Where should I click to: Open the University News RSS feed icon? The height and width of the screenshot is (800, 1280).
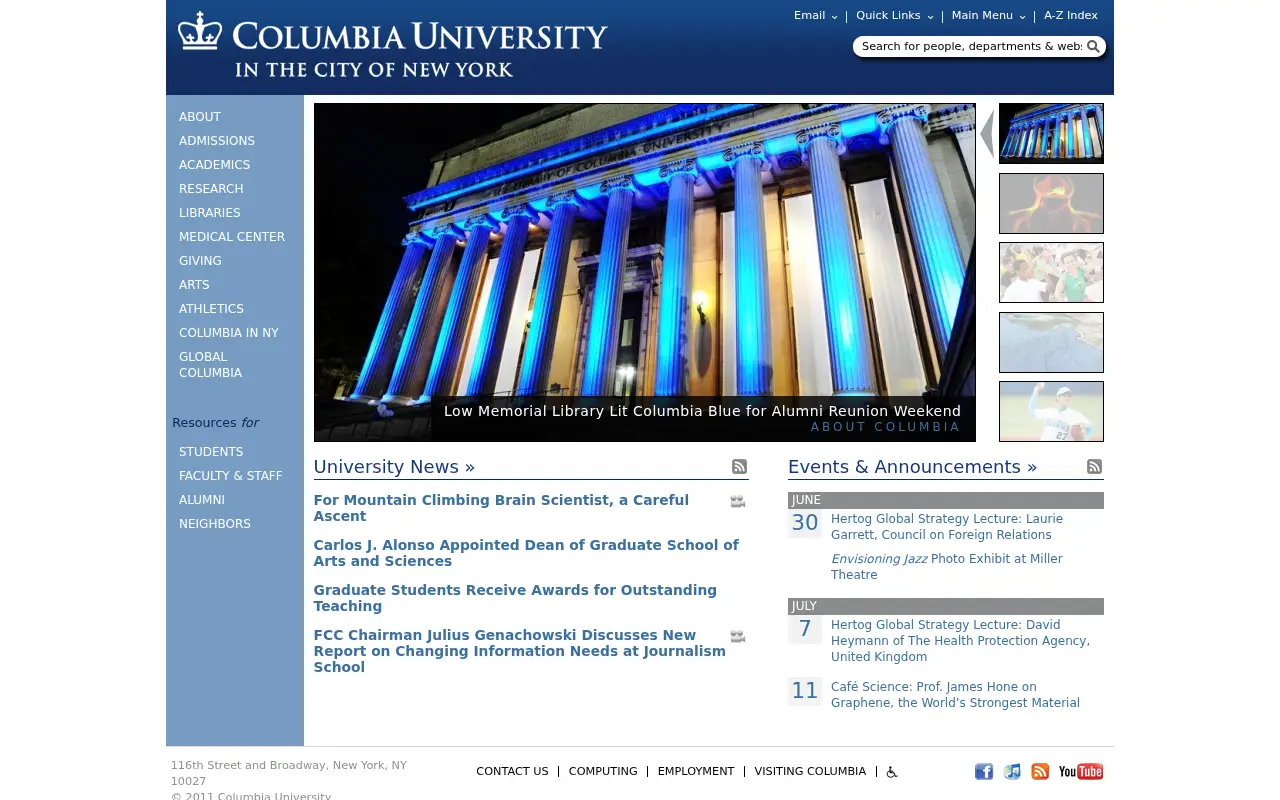click(x=739, y=467)
